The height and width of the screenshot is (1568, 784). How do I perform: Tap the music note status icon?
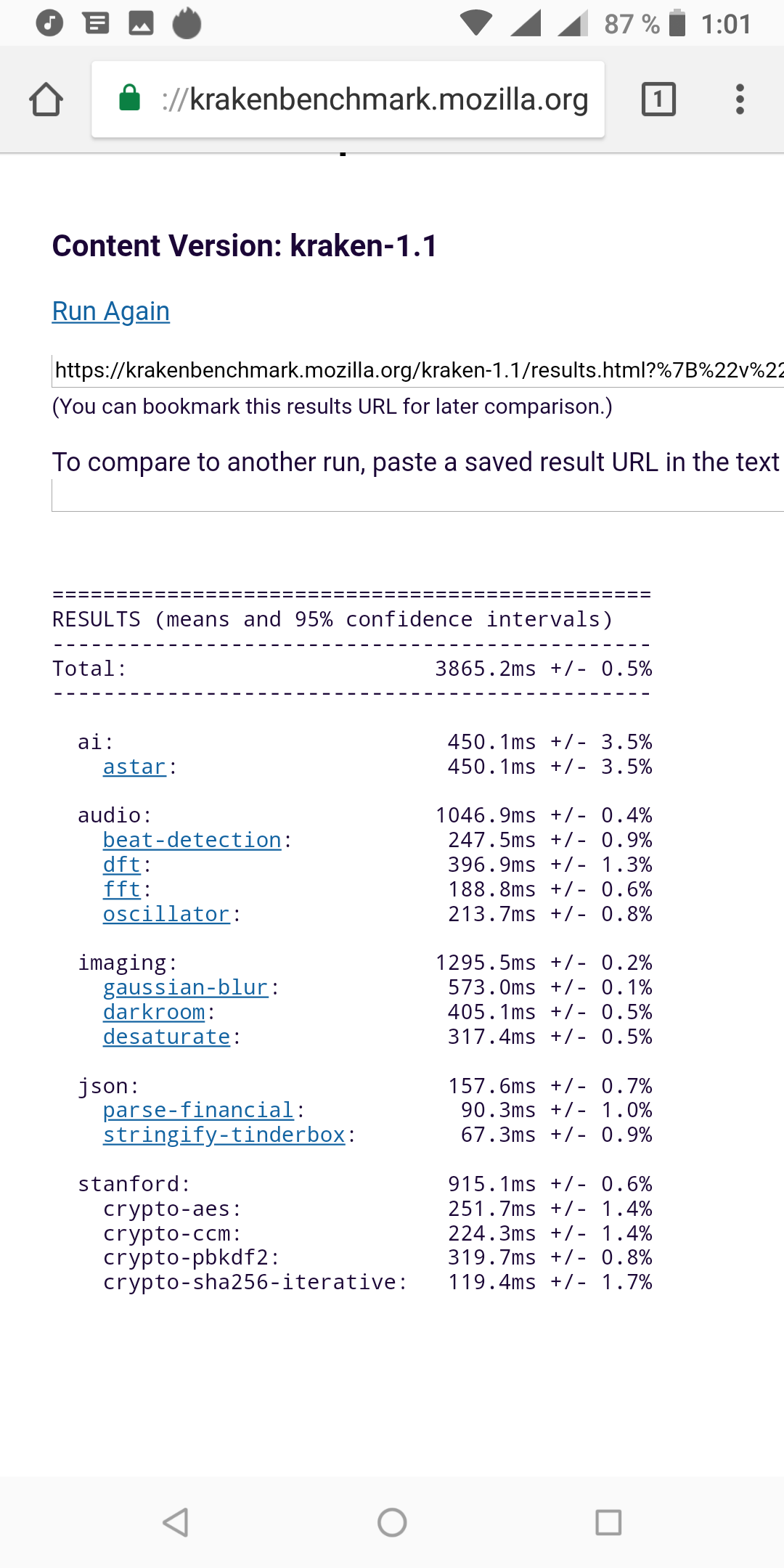(49, 23)
